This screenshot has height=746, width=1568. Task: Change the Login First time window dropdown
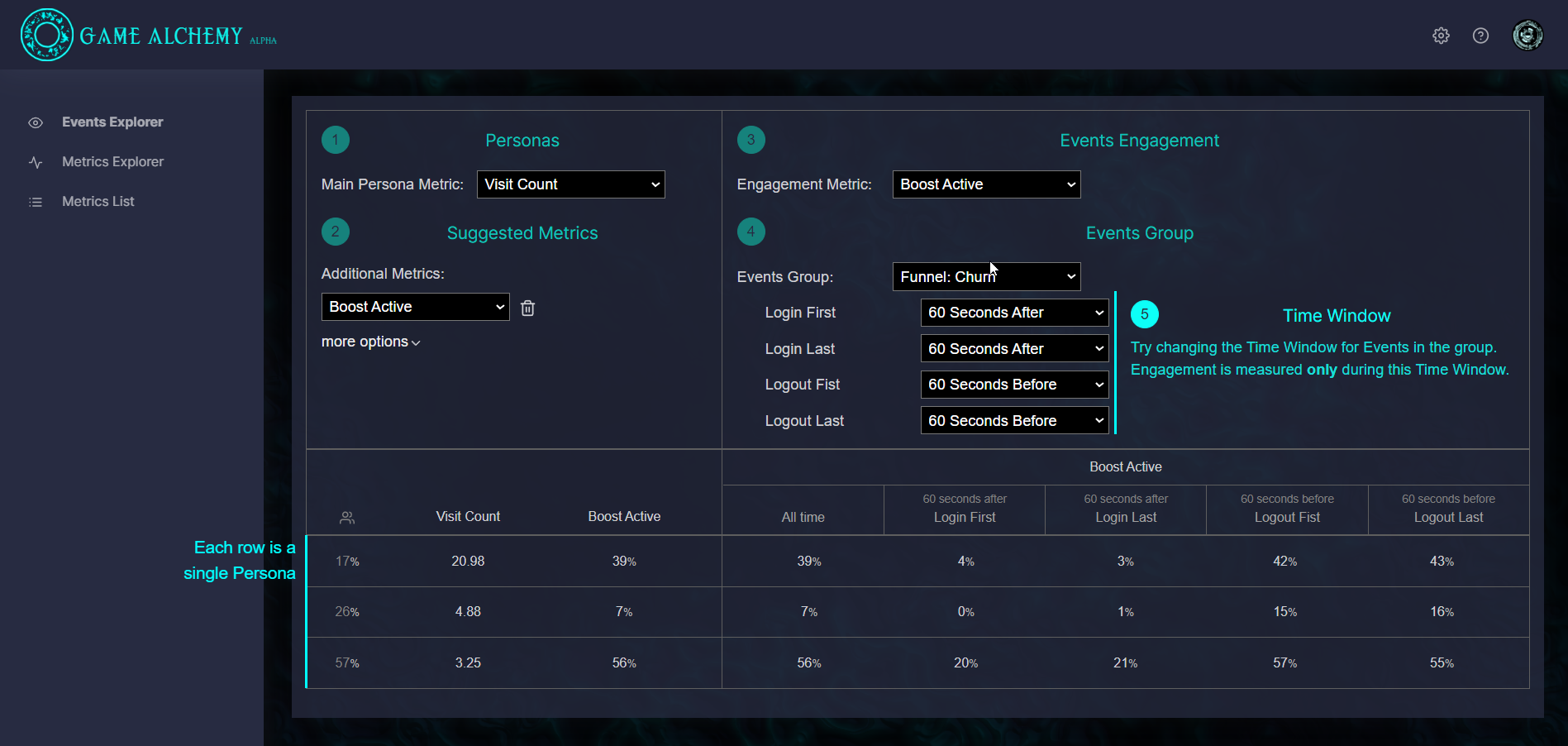click(x=1014, y=313)
